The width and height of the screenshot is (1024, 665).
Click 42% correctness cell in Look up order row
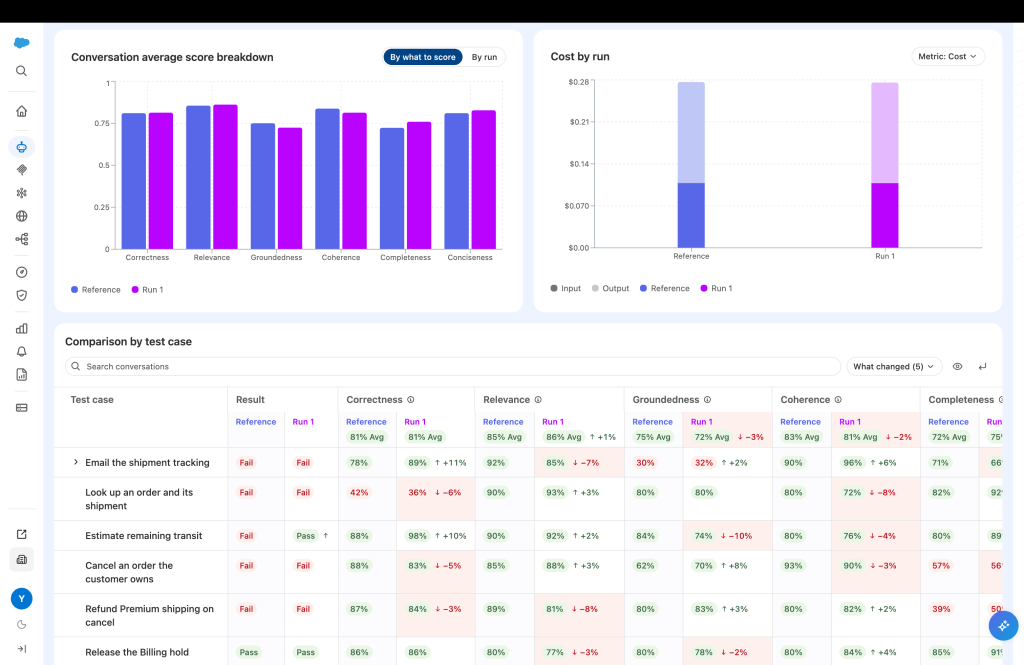[x=359, y=493]
